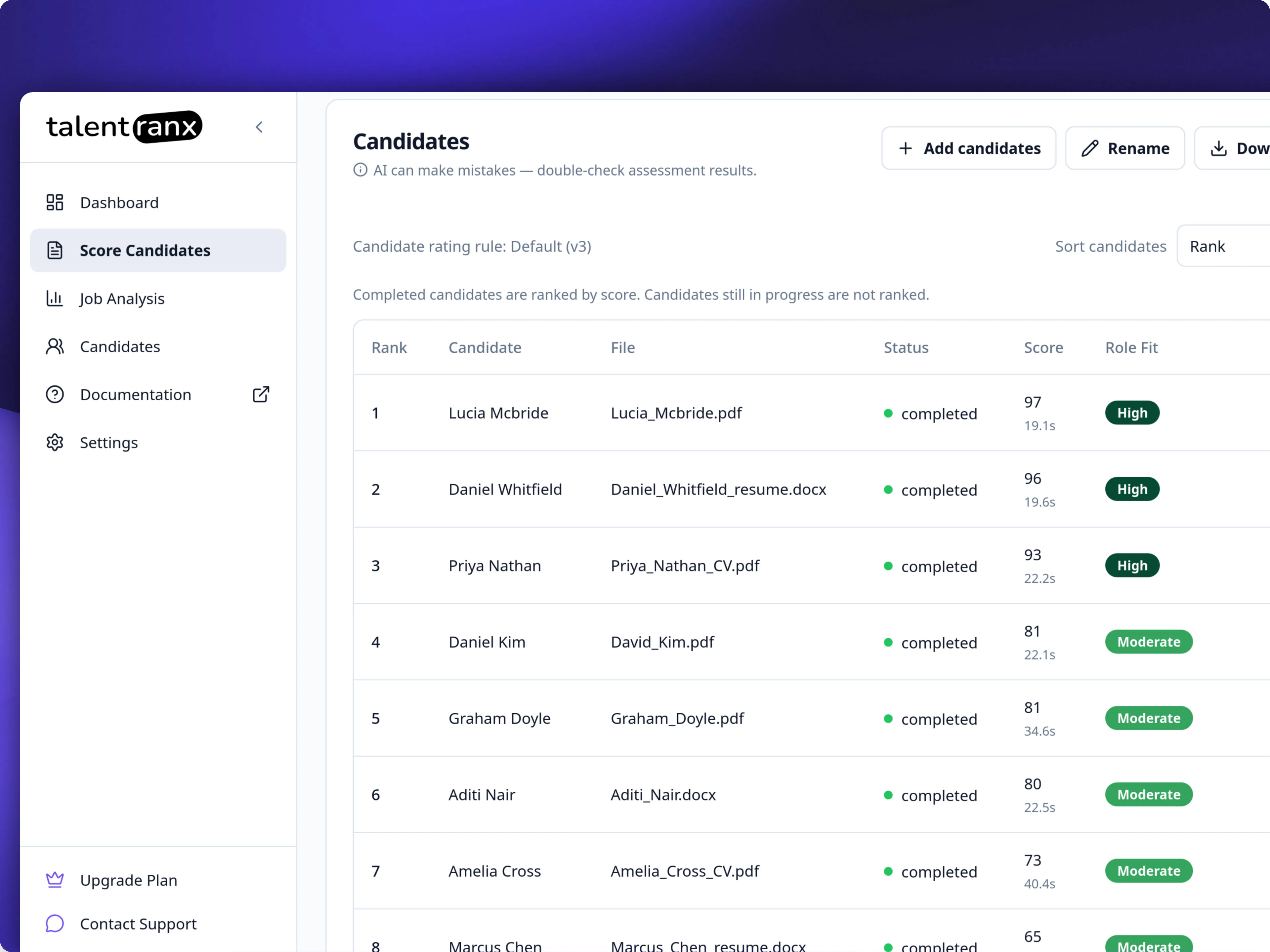Select candidate Priya Nathan
Screen dimensions: 1270x952
494,565
